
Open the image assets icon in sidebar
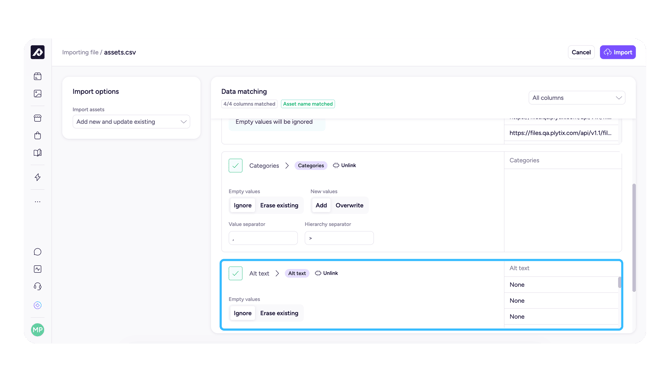tap(38, 94)
